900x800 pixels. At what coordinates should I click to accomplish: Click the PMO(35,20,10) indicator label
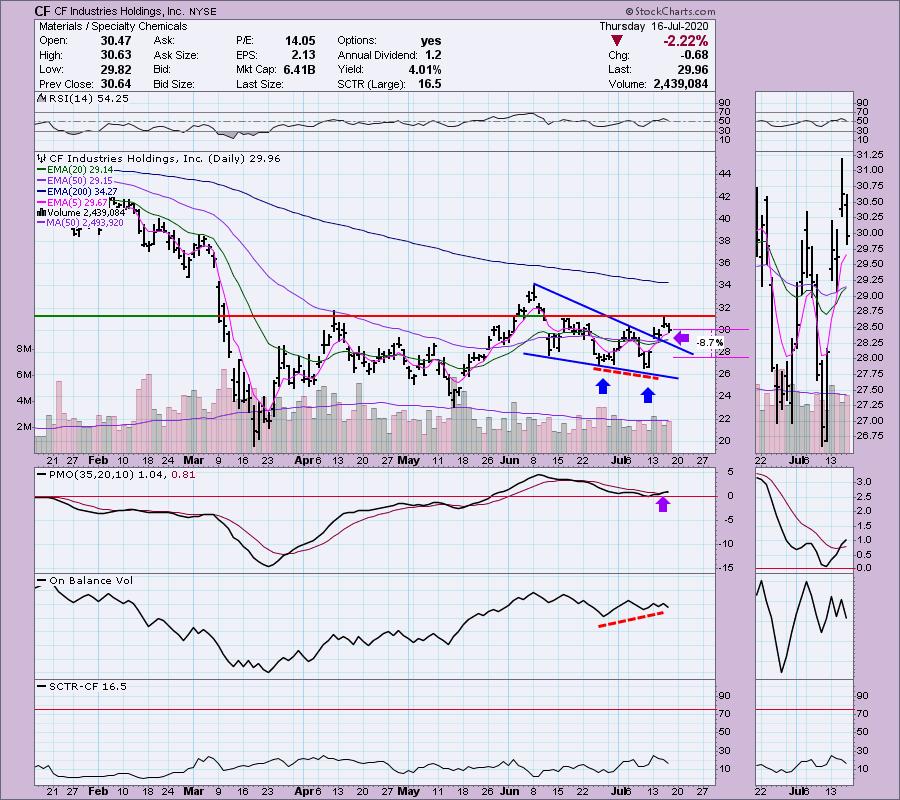[122, 475]
